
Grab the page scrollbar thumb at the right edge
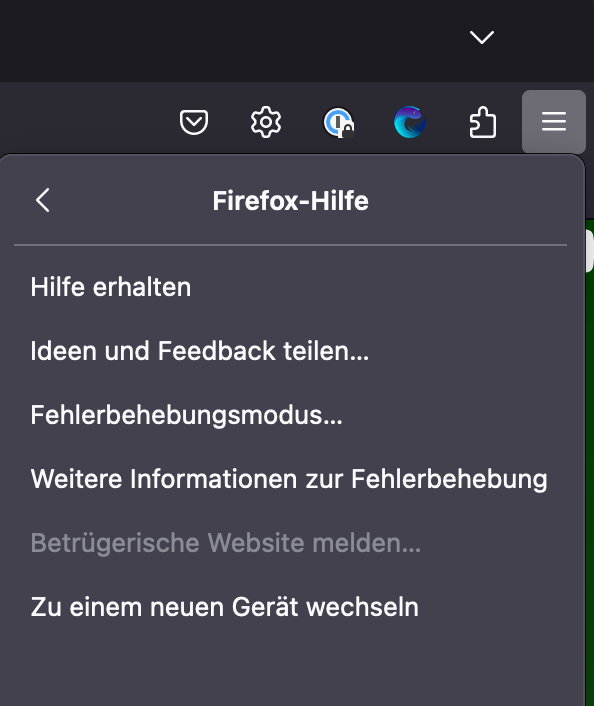(589, 250)
